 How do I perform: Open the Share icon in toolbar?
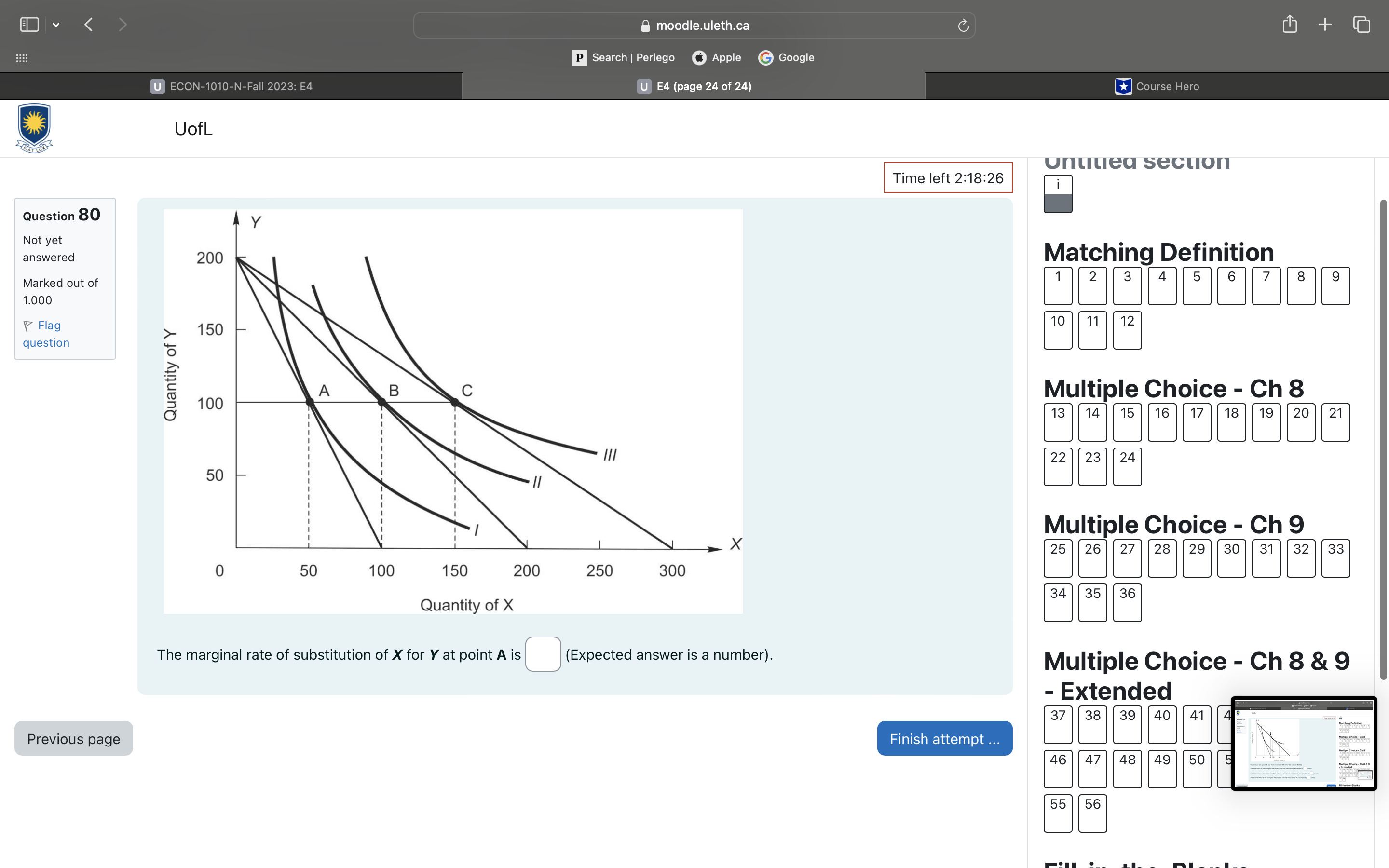[1289, 25]
